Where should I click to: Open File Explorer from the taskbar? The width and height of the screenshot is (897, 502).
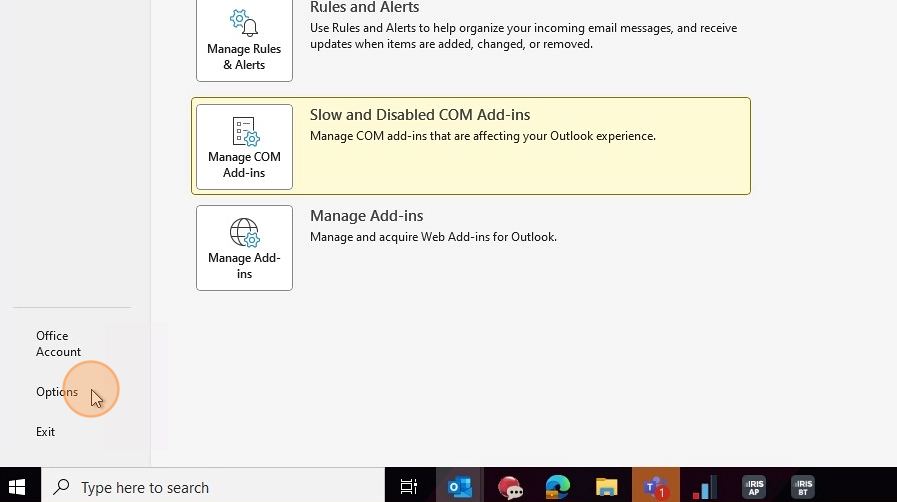[606, 487]
